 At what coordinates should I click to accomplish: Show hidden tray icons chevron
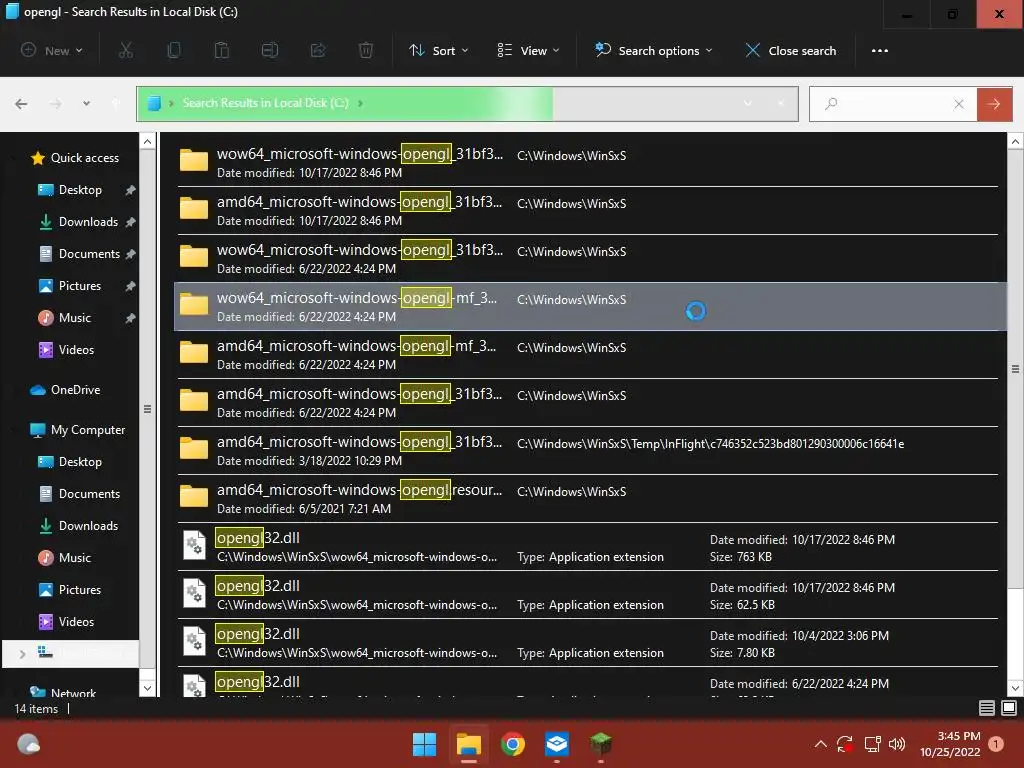coord(821,744)
